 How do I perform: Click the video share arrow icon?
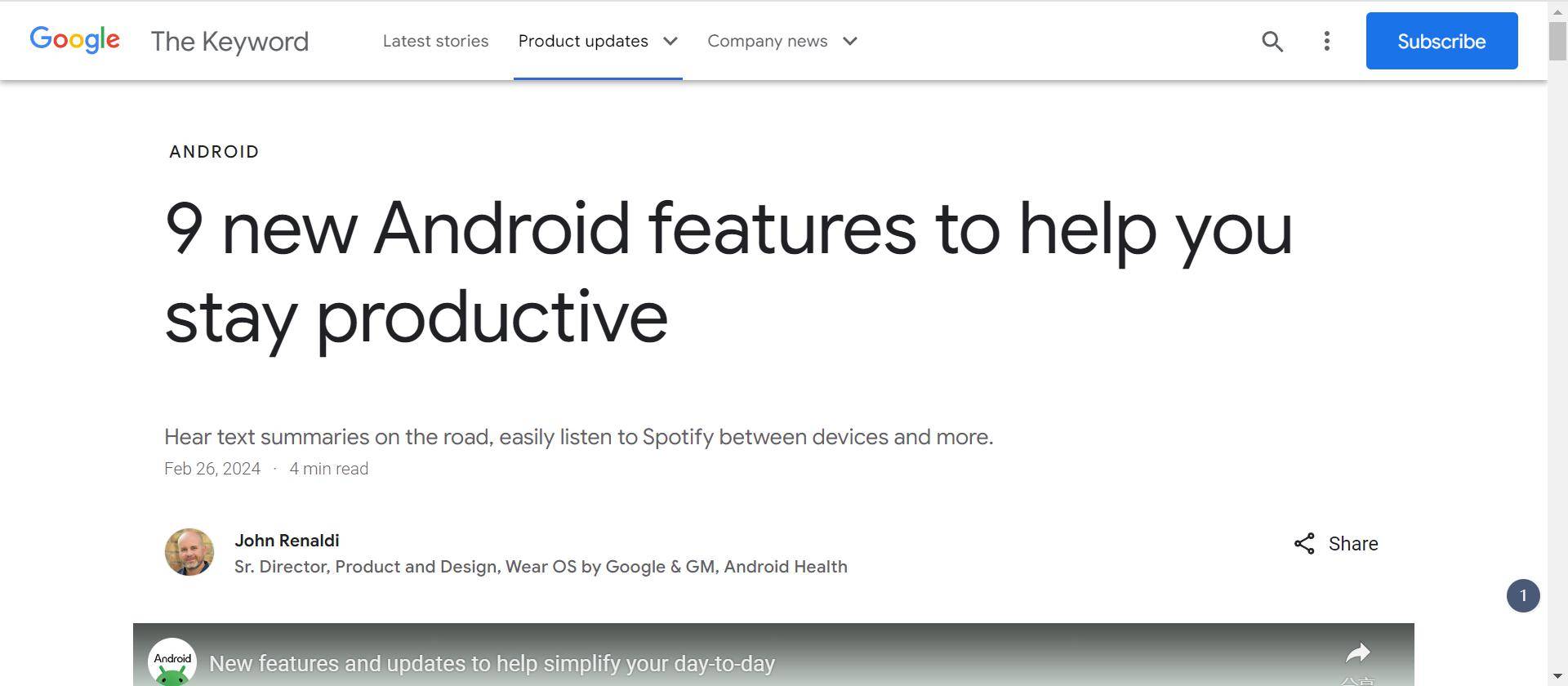[1357, 653]
